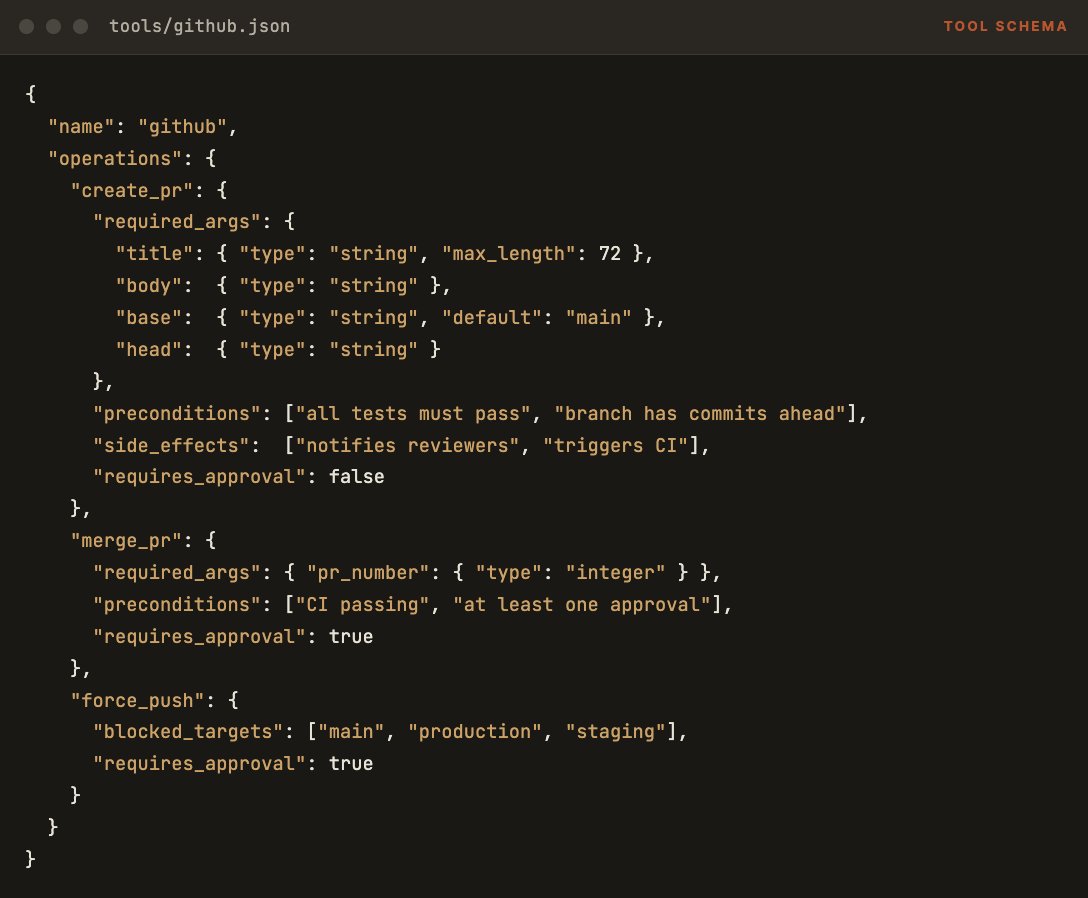1088x898 pixels.
Task: Click "required_args" key under create_pr
Action: point(177,221)
